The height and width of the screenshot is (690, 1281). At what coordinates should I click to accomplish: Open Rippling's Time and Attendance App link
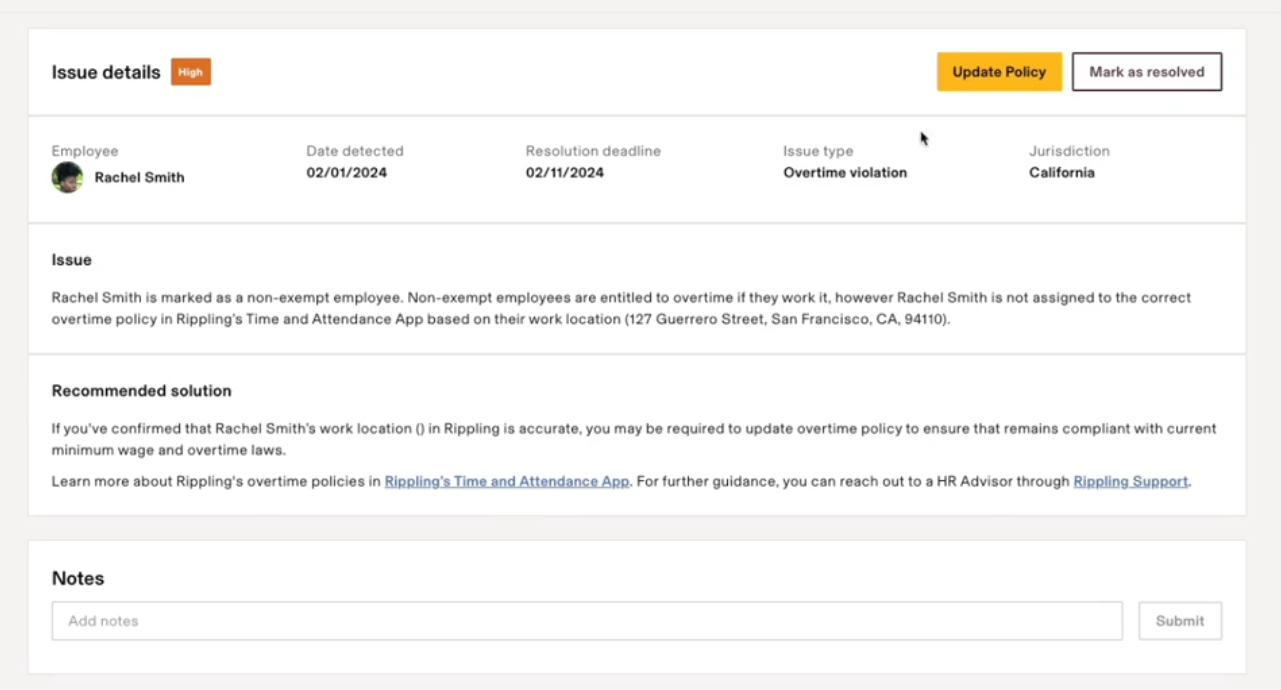pos(506,481)
